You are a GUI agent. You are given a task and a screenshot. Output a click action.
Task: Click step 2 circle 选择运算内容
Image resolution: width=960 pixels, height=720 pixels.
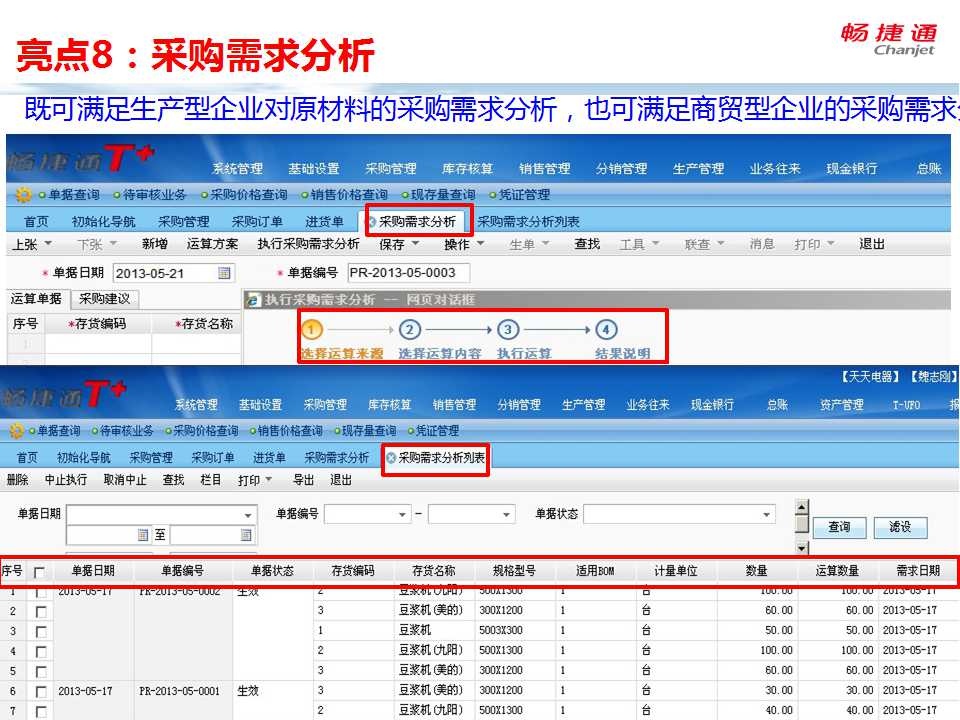(409, 330)
